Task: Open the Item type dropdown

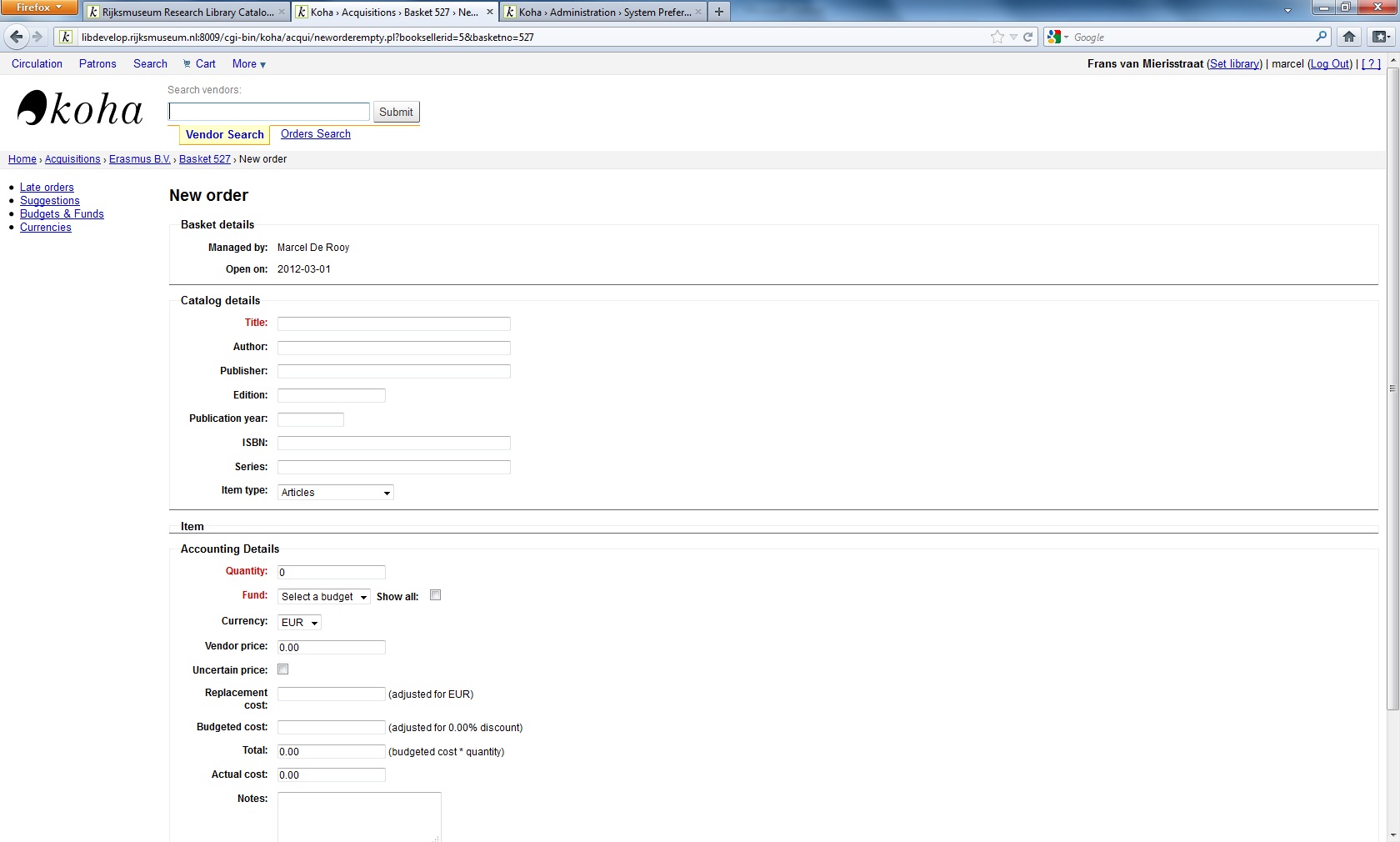Action: click(x=335, y=493)
